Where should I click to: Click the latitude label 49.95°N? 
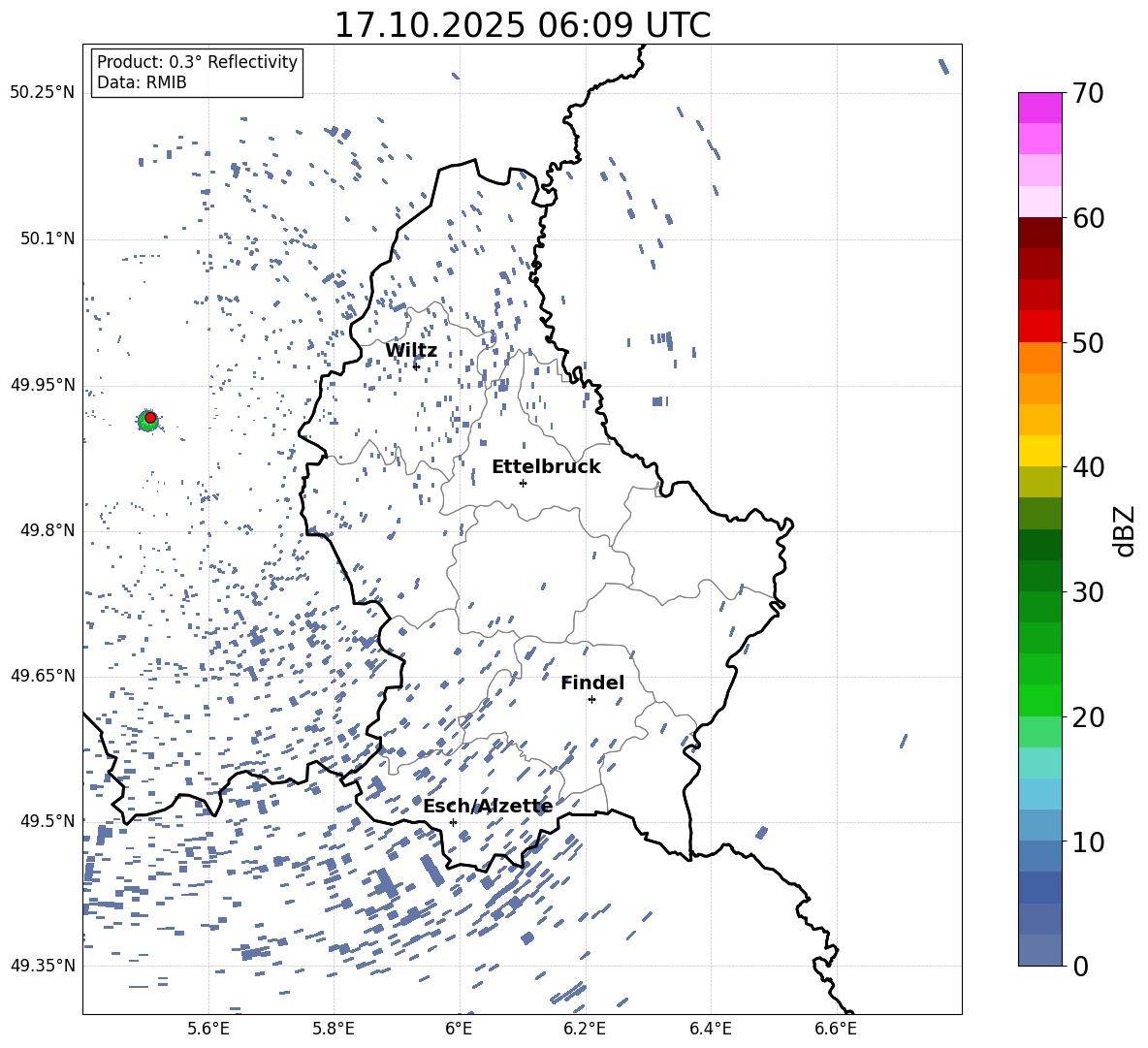pyautogui.click(x=43, y=385)
